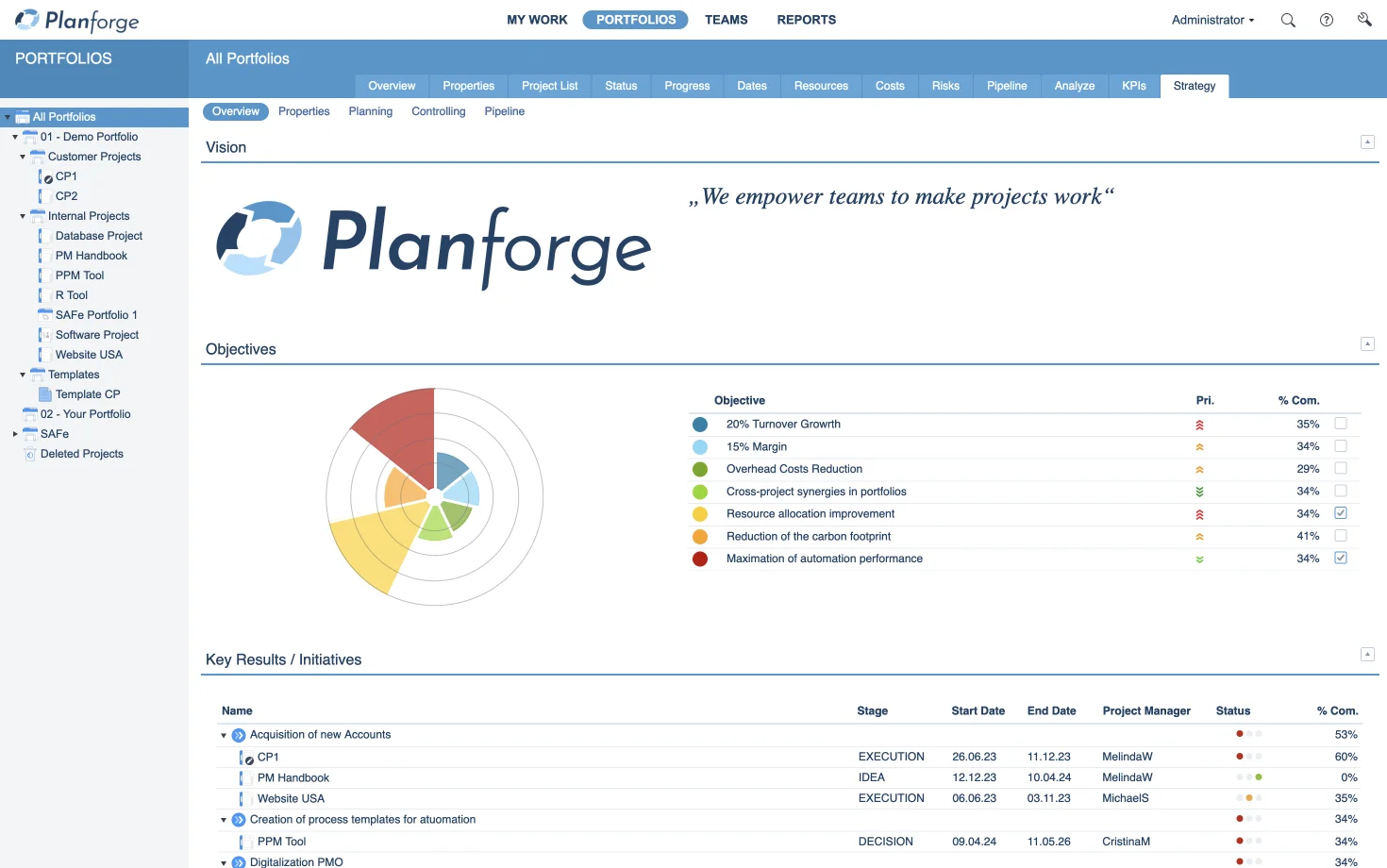Uncheck Maximation of automation performance

coord(1340,558)
